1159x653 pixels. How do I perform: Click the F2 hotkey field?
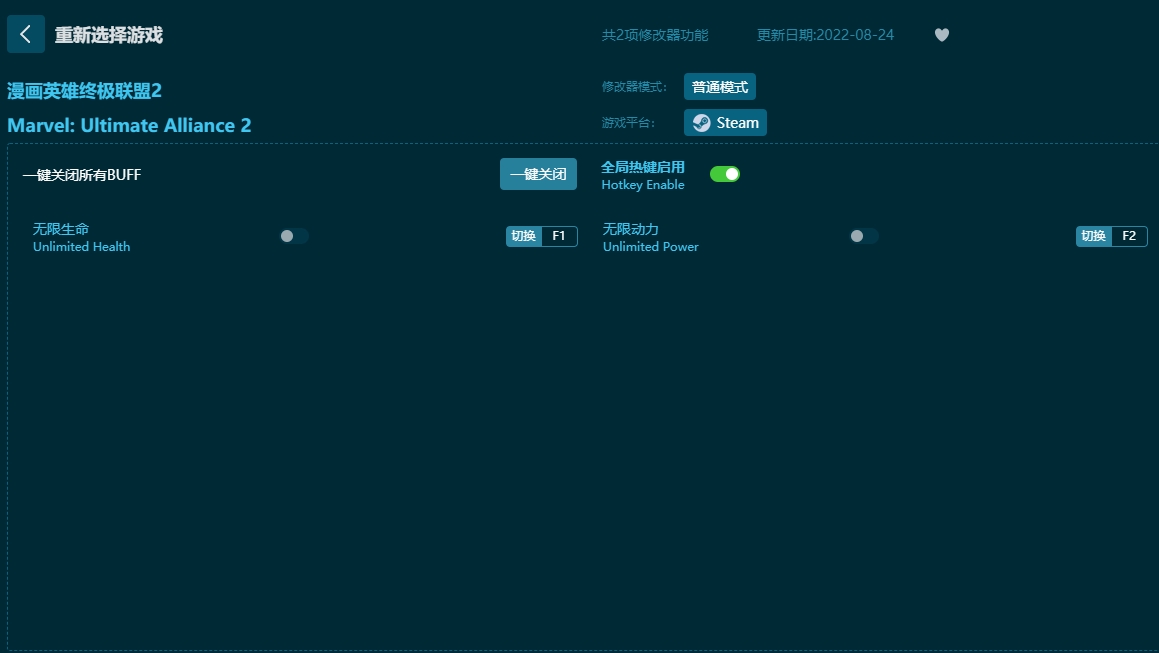click(x=1129, y=236)
